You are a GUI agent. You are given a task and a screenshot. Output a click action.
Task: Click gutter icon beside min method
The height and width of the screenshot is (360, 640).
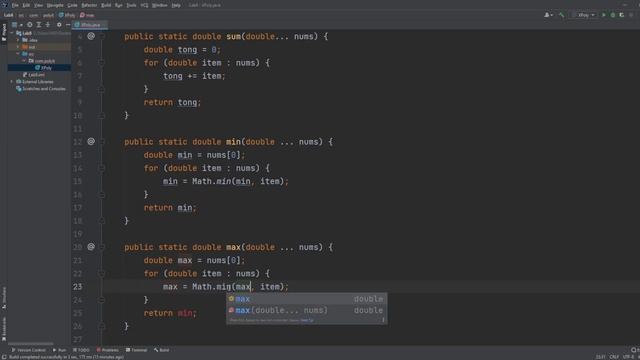click(91, 142)
